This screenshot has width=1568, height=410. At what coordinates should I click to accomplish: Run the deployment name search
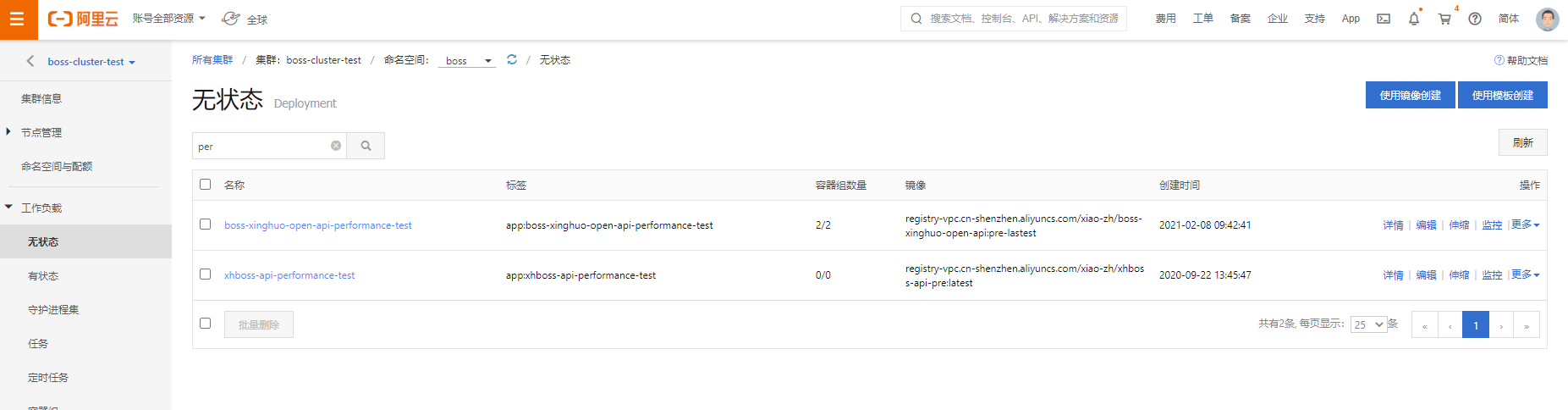pyautogui.click(x=366, y=146)
